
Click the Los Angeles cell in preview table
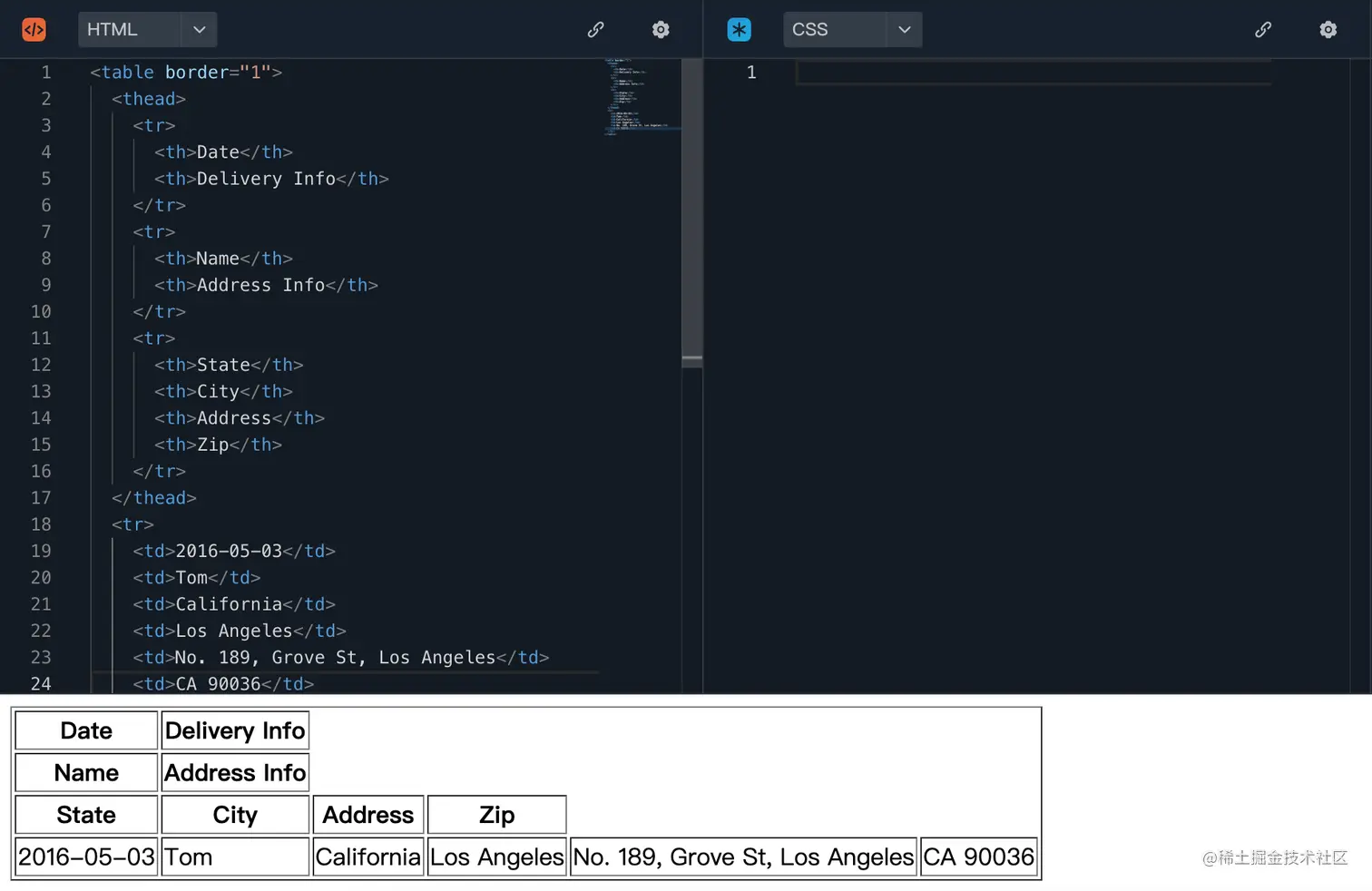click(x=497, y=857)
